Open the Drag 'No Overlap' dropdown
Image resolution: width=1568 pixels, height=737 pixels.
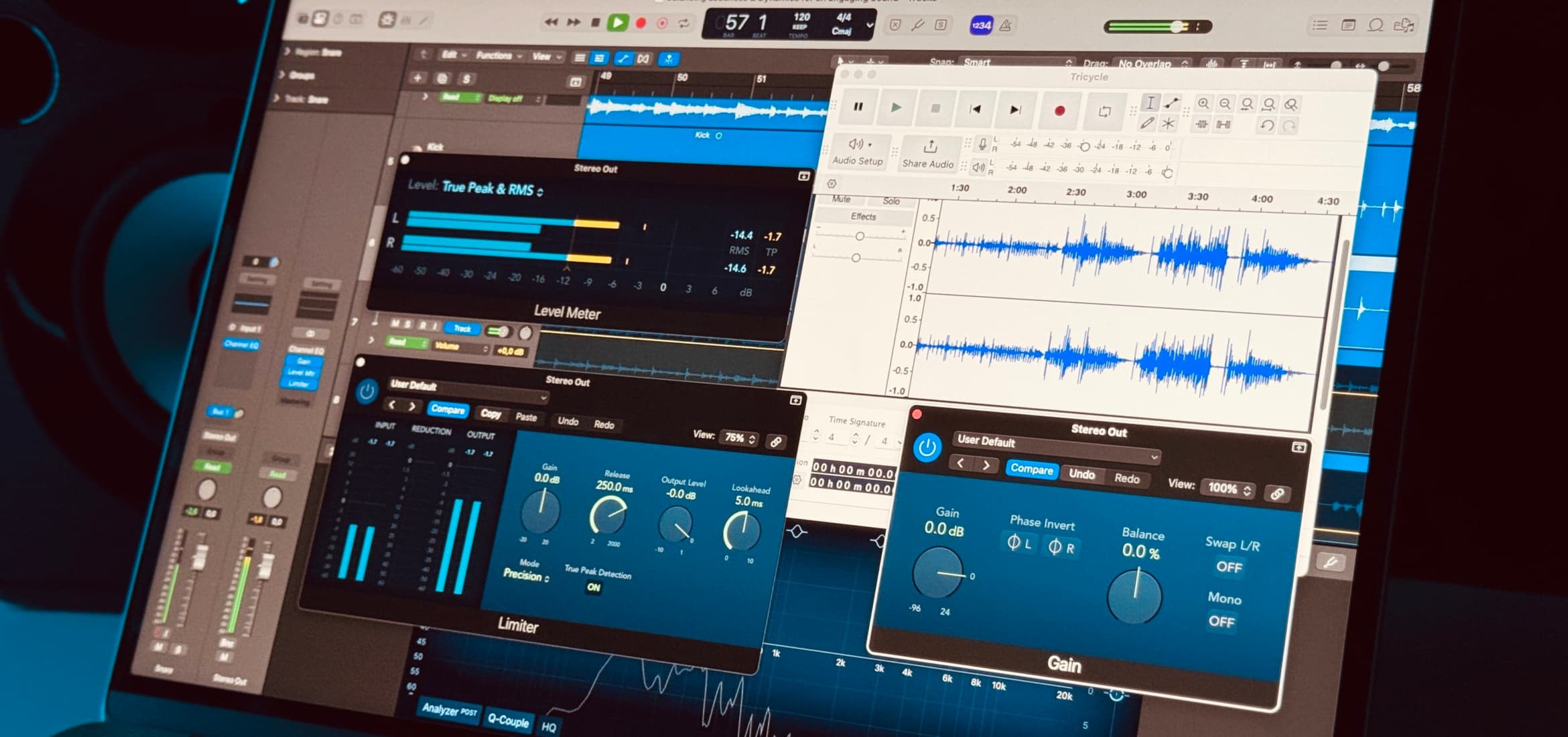pyautogui.click(x=1147, y=64)
